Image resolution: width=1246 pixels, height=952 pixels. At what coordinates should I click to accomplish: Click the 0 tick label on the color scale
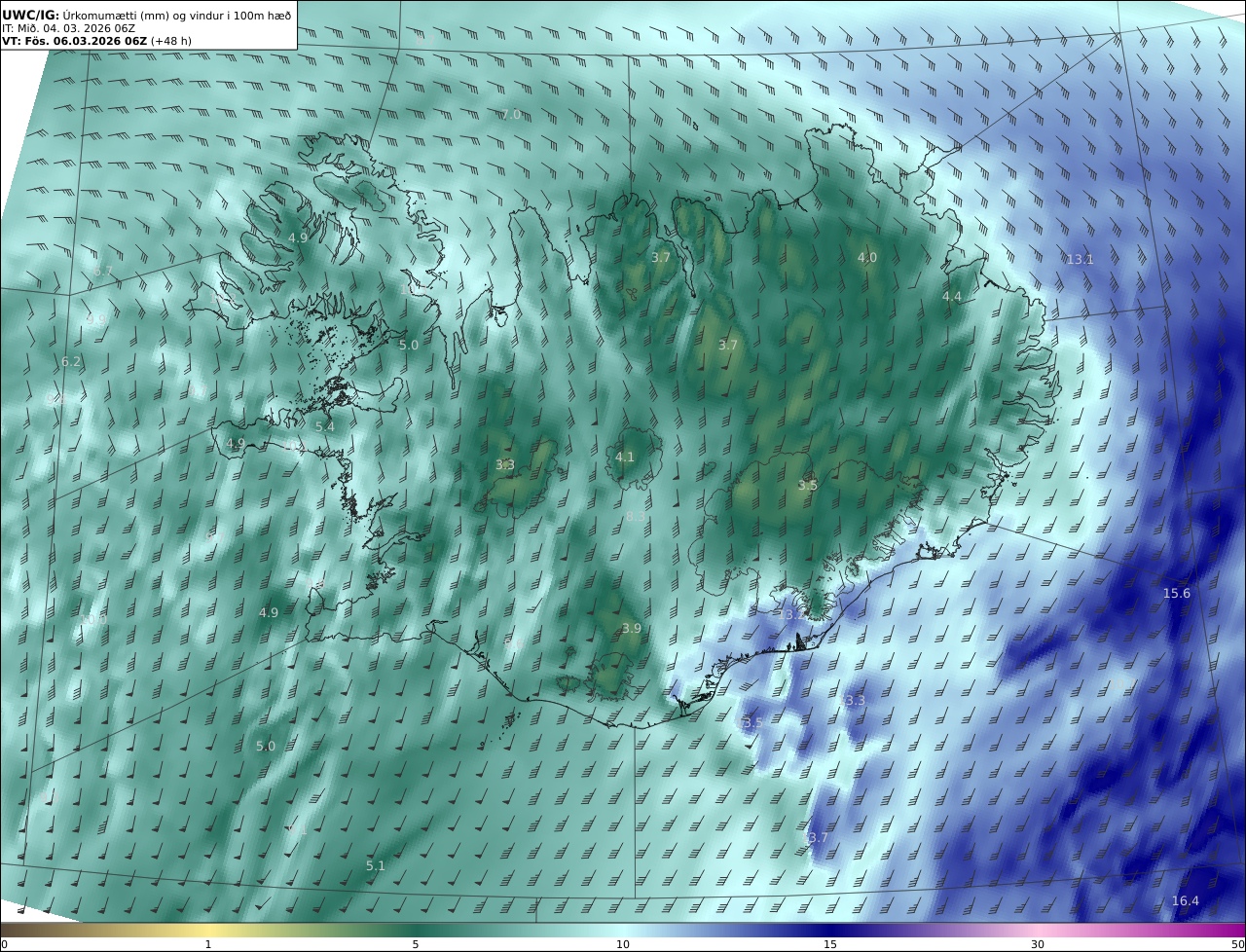[x=4, y=944]
